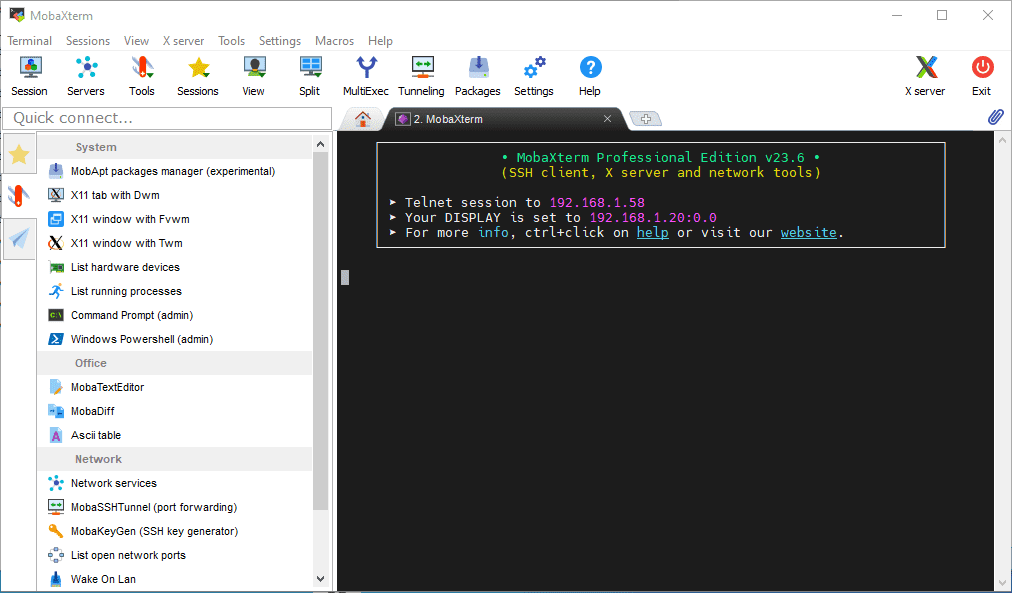Select the Wake On Lan tool

point(174,579)
